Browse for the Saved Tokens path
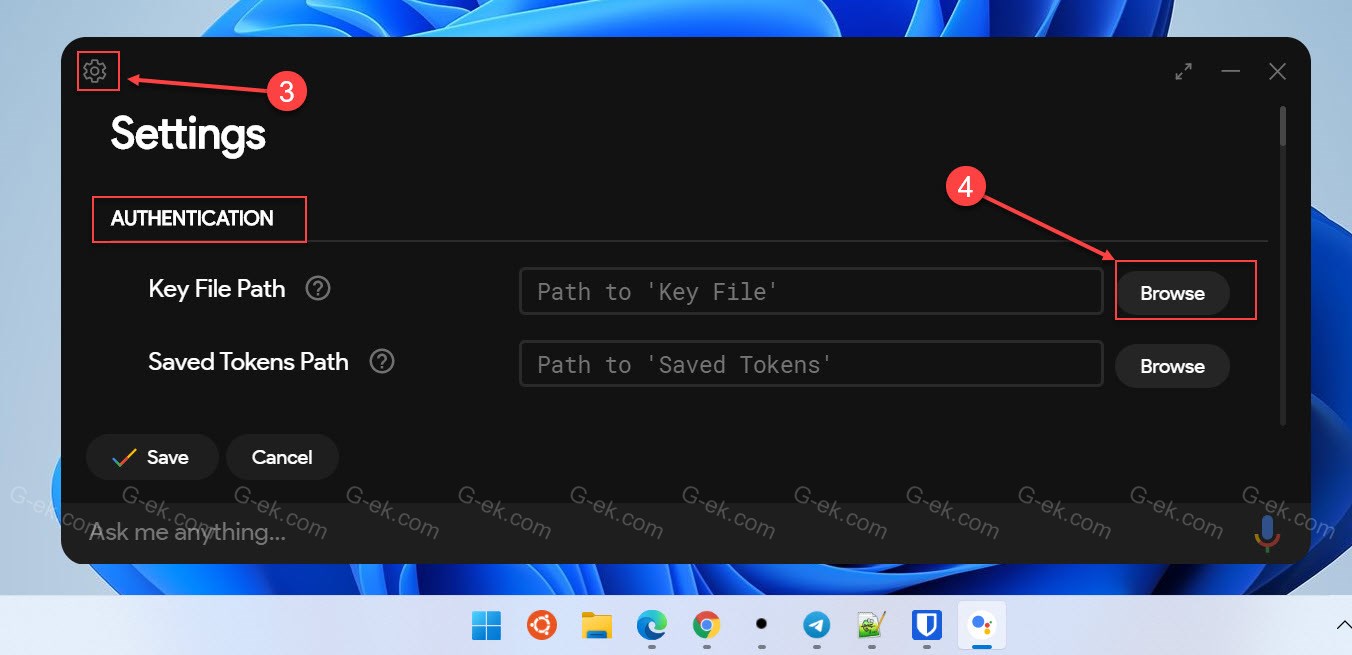 (x=1172, y=366)
